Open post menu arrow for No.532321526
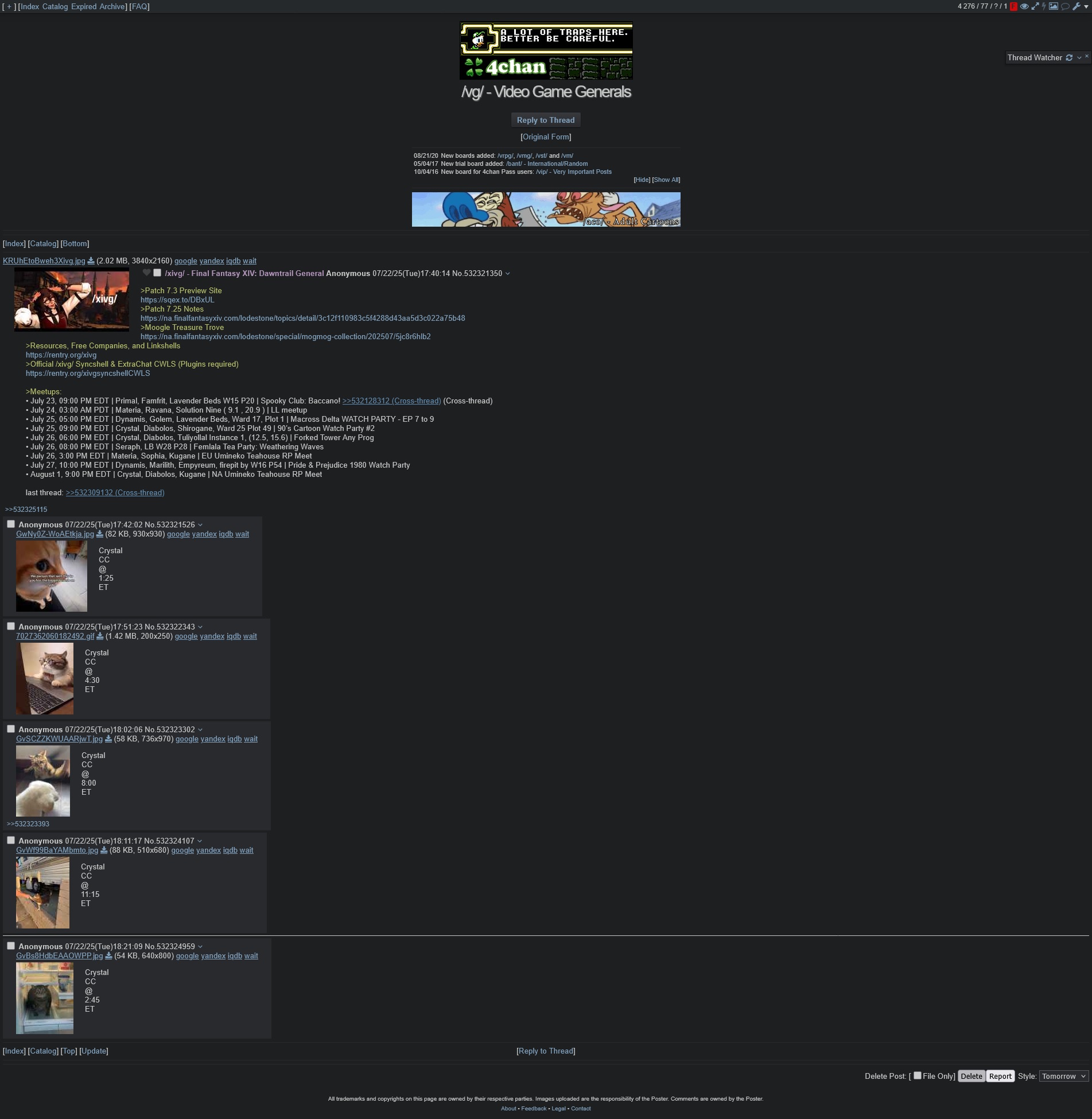Image resolution: width=1092 pixels, height=1119 pixels. click(x=200, y=525)
